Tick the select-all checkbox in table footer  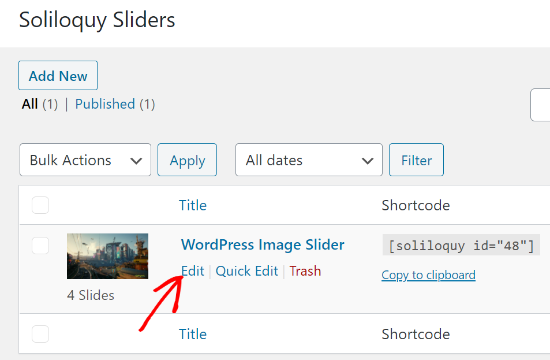[40, 334]
